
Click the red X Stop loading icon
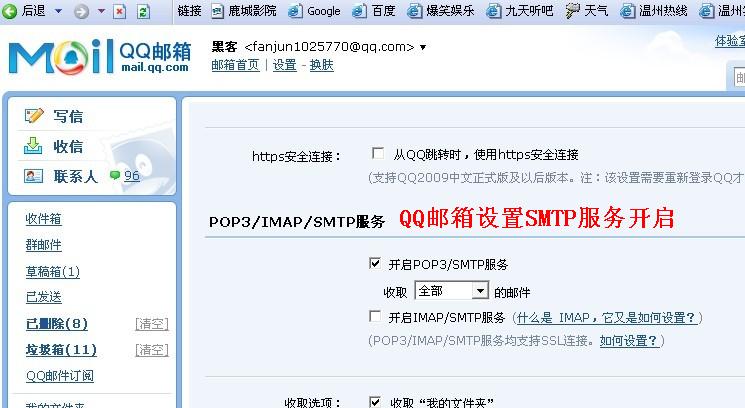(120, 11)
